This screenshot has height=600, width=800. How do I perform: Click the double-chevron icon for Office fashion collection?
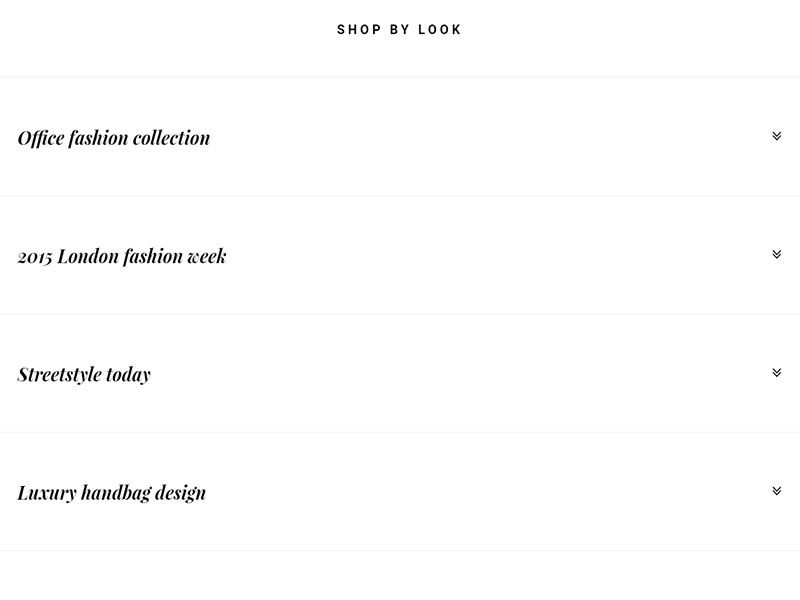click(x=776, y=136)
